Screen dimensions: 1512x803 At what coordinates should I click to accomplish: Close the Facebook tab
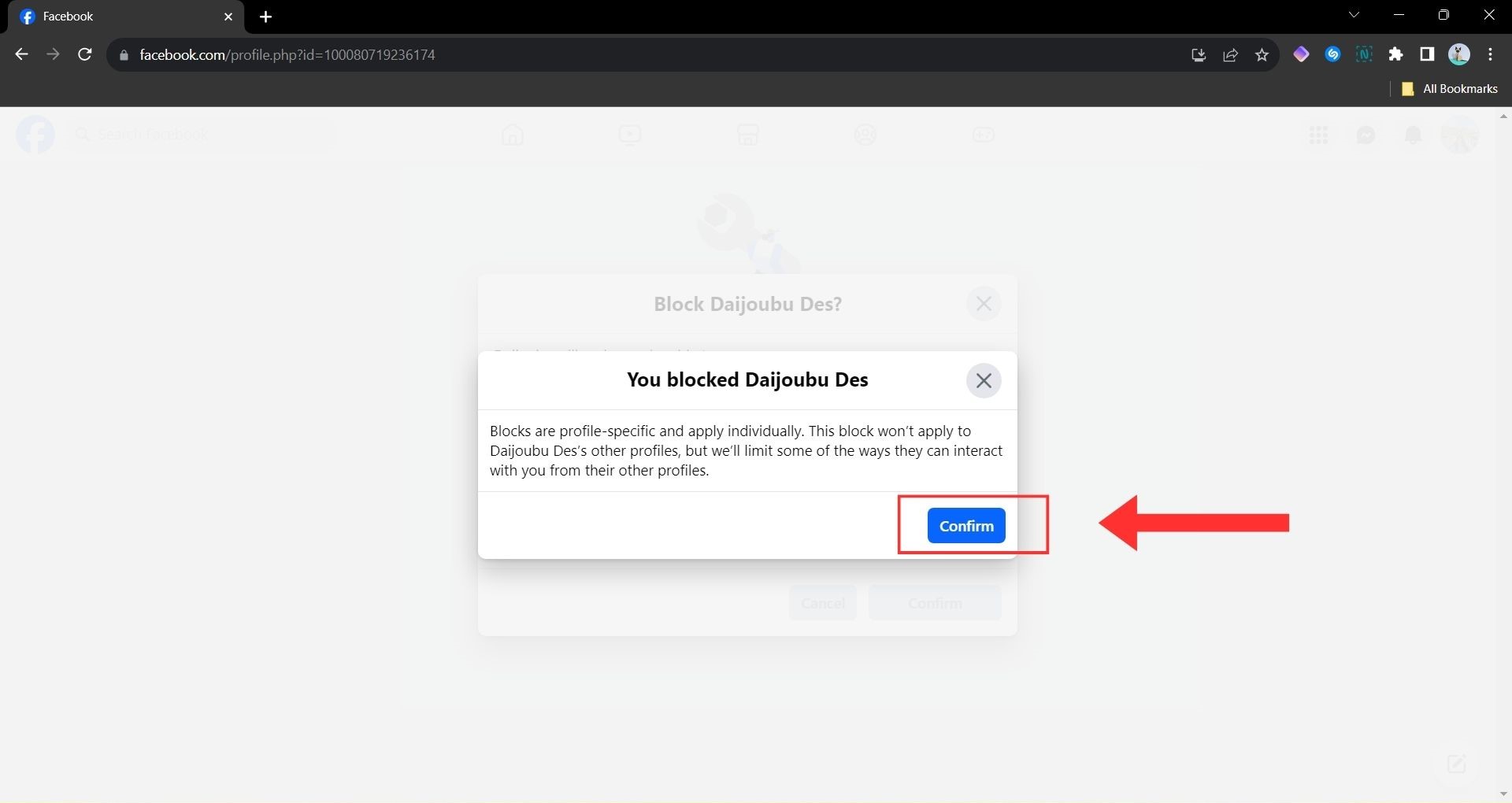click(228, 17)
